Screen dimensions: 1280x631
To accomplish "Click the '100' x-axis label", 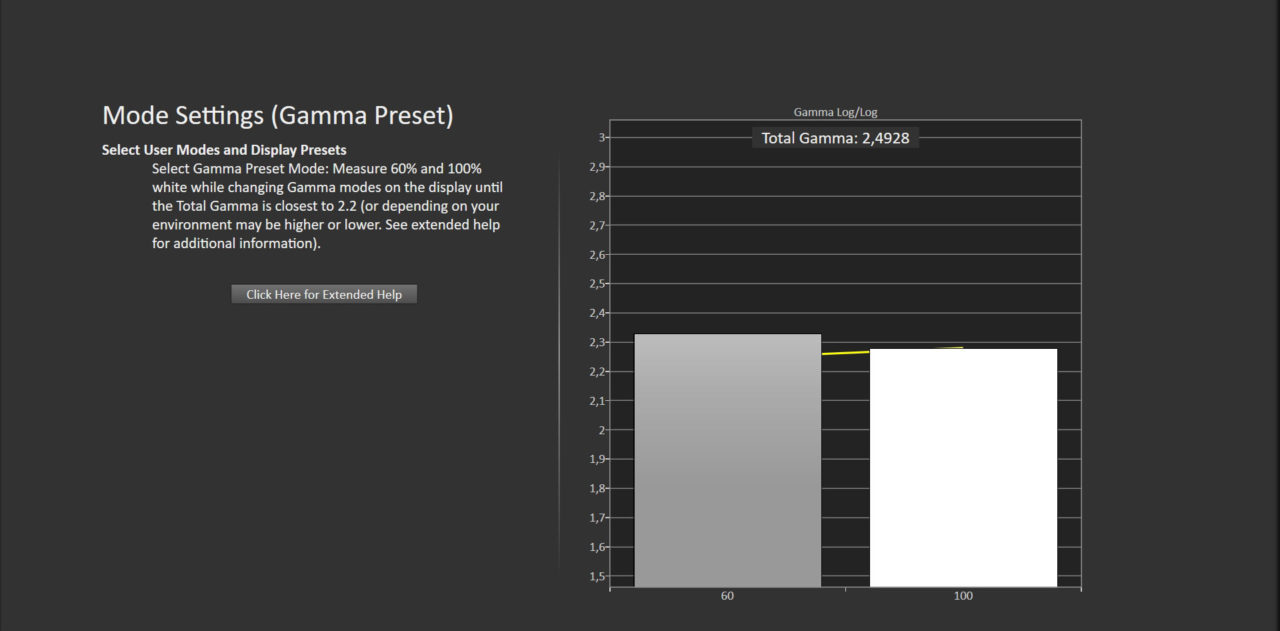I will [x=963, y=596].
